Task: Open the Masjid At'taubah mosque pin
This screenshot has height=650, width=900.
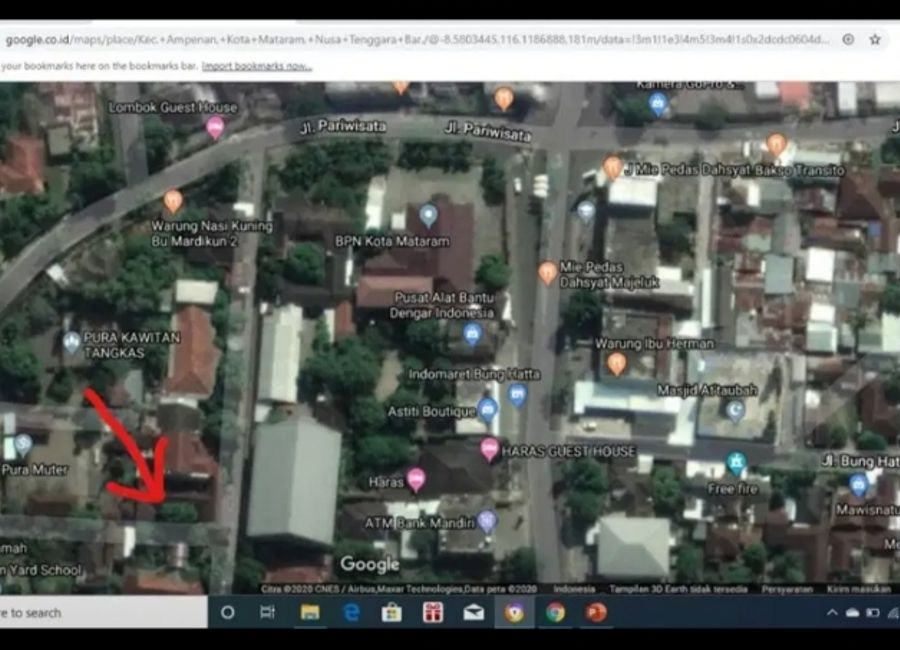Action: point(735,410)
